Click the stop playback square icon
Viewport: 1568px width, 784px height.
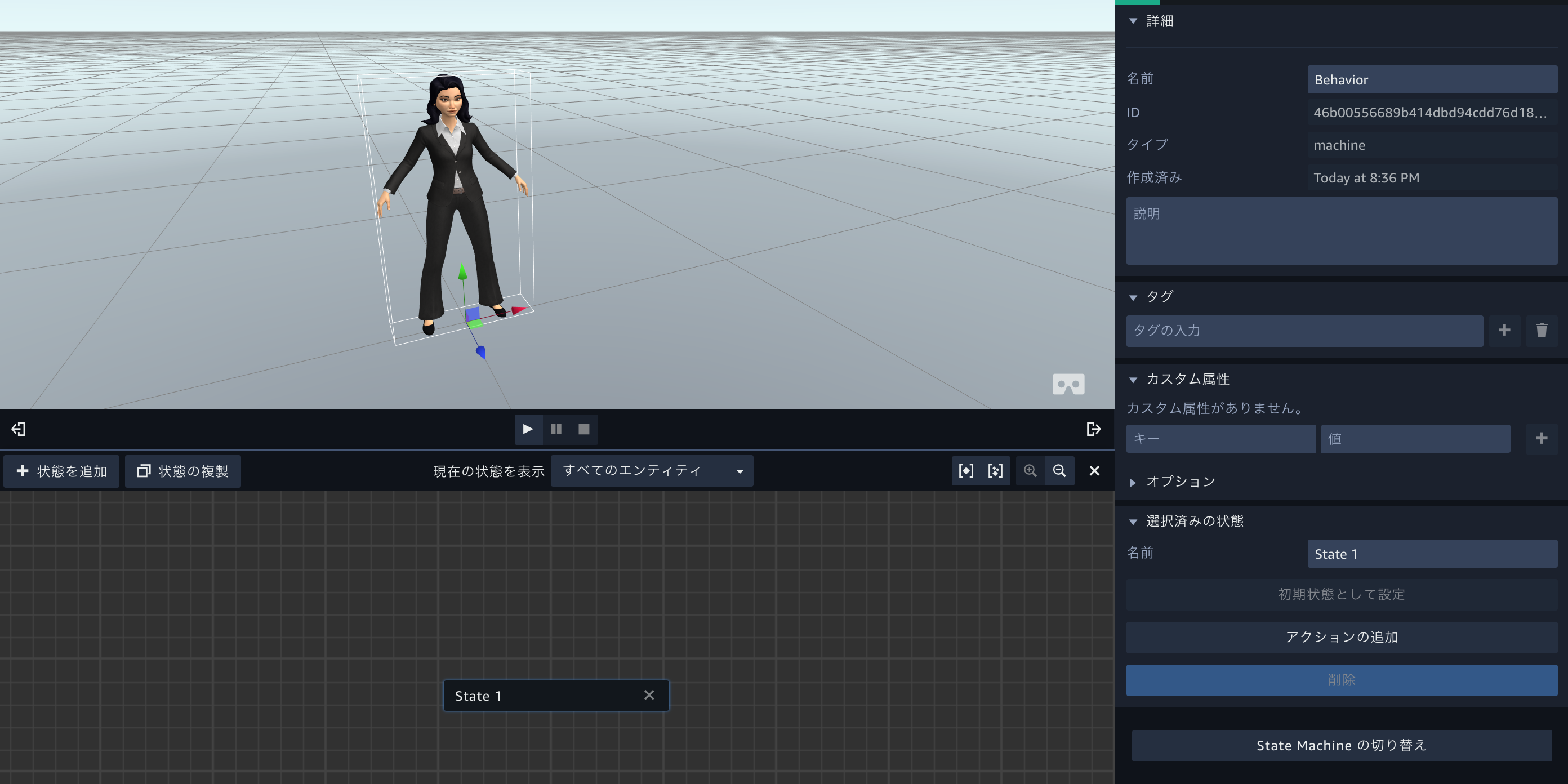[x=583, y=429]
